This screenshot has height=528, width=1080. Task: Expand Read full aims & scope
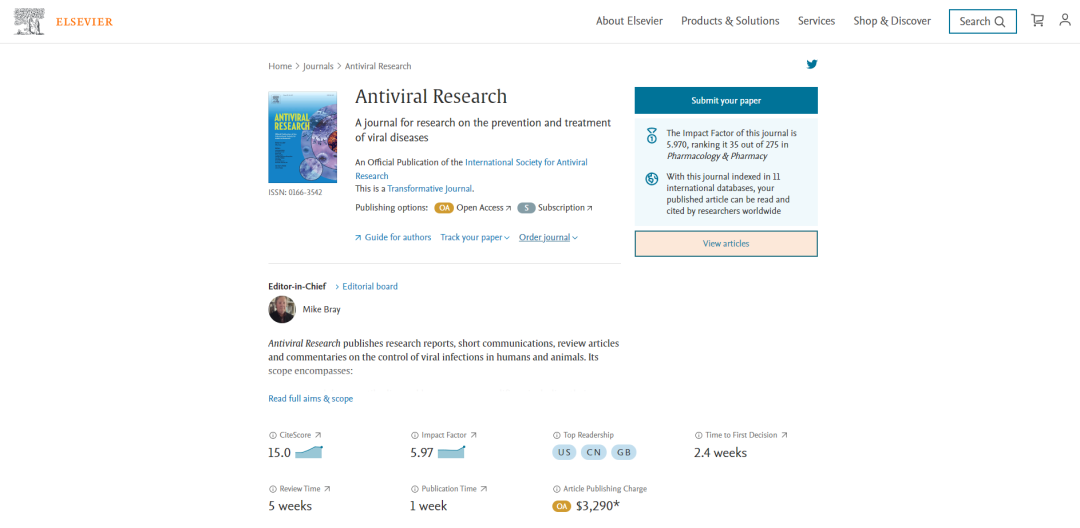311,399
